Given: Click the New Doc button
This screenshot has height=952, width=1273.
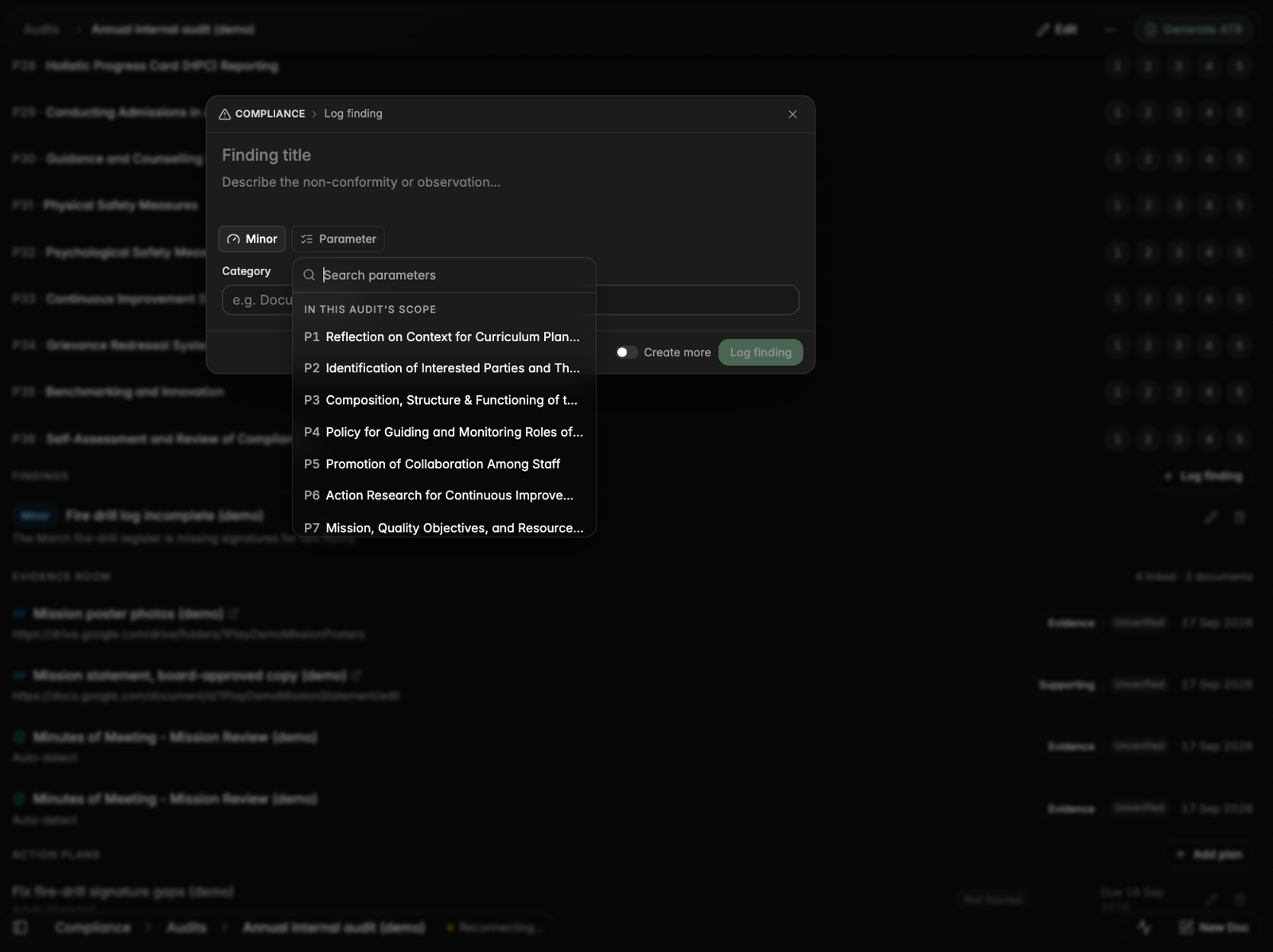Looking at the screenshot, I should (1214, 927).
